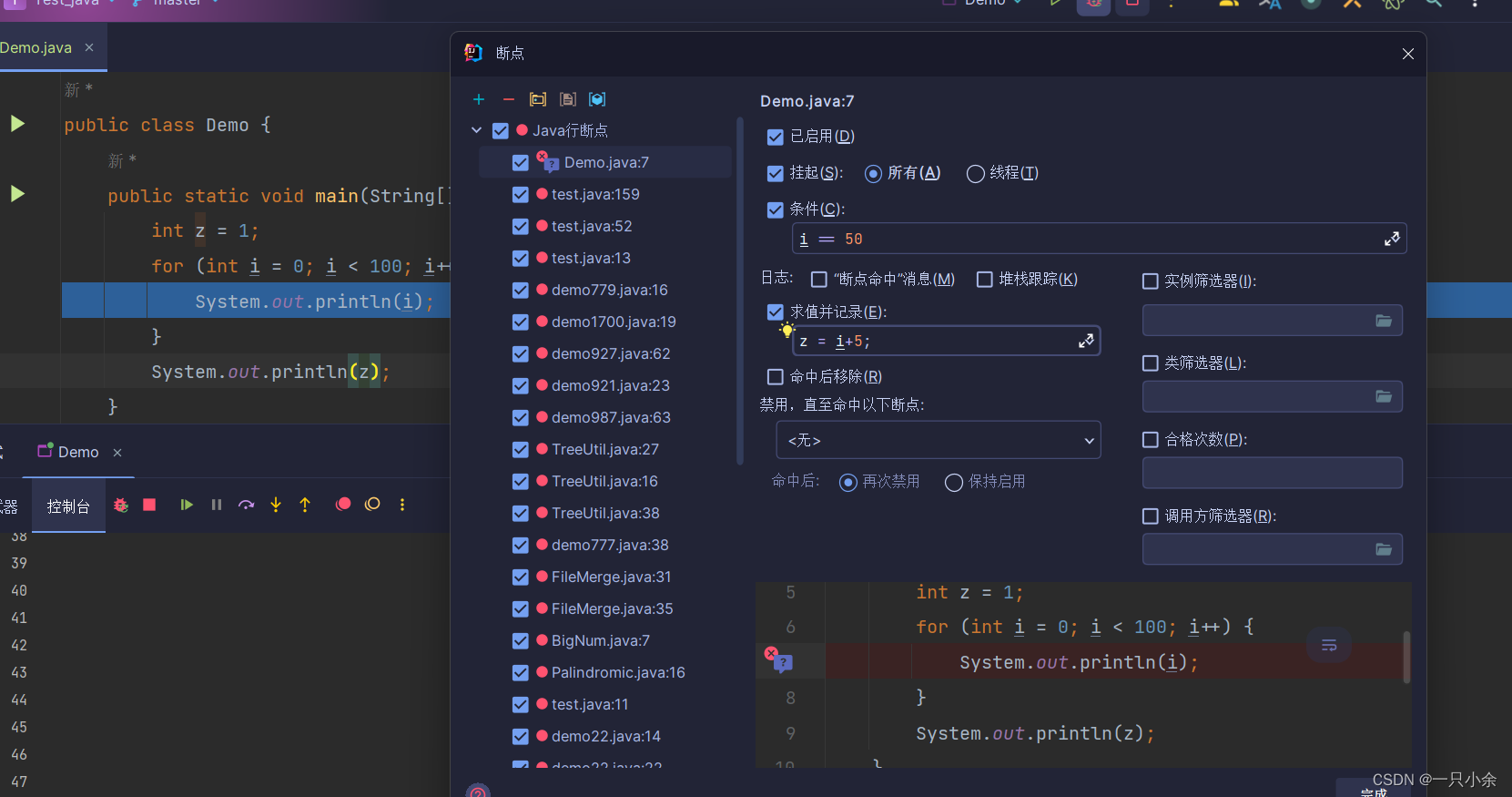Resume program with green play icon
Image resolution: width=1512 pixels, height=797 pixels.
click(187, 505)
